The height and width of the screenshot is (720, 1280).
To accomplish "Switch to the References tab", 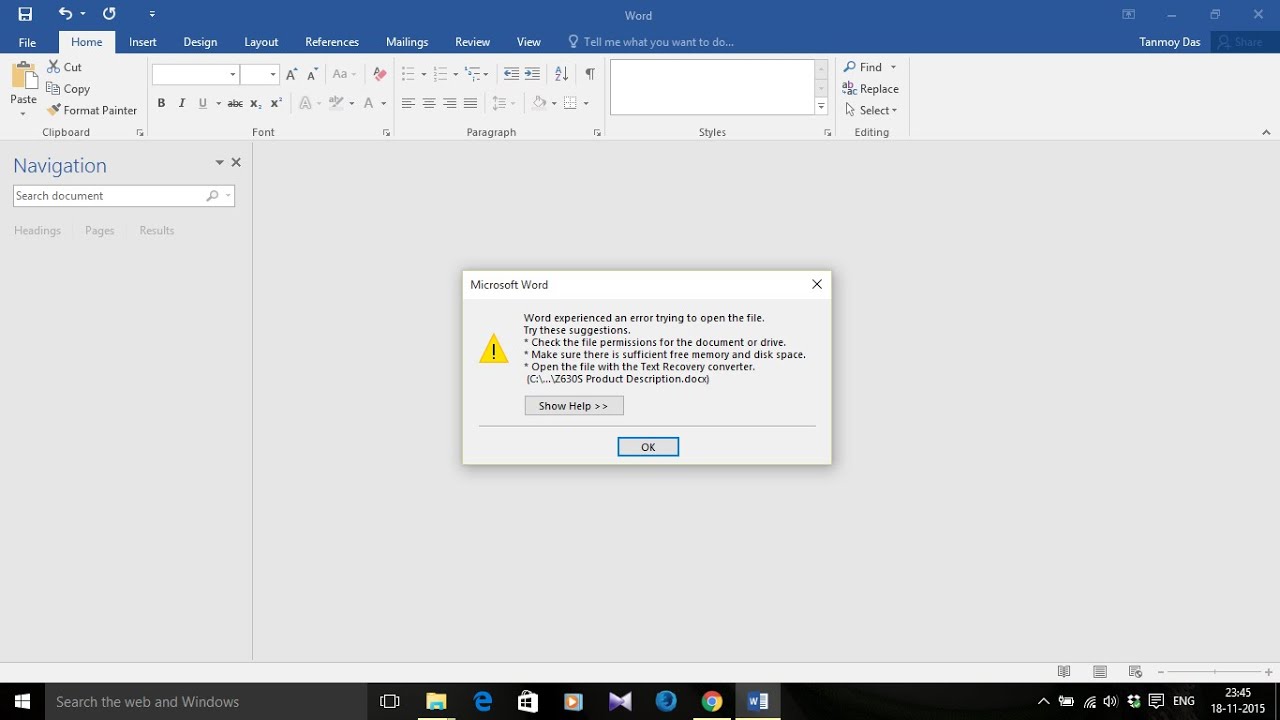I will click(332, 42).
